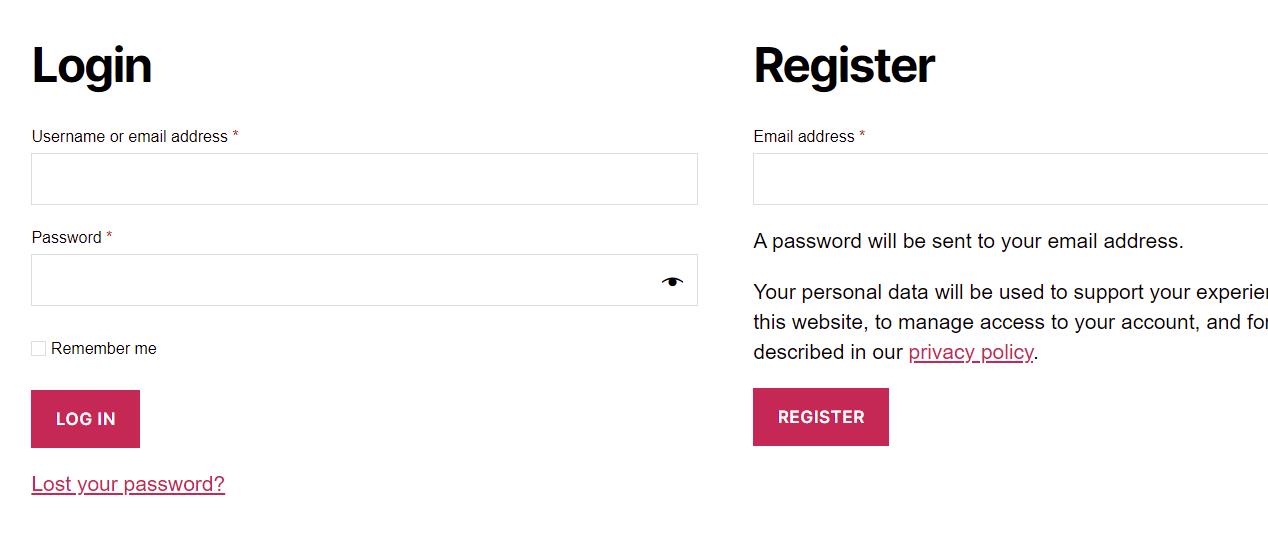Open the privacy policy link
The image size is (1268, 543).
971,352
